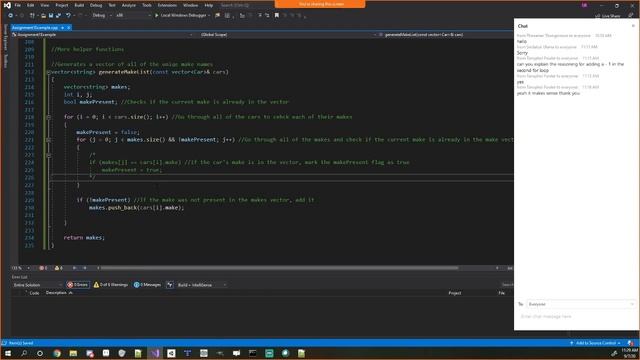Click the send feedback icon
Image resolution: width=640 pixels, height=360 pixels.
tap(631, 16)
